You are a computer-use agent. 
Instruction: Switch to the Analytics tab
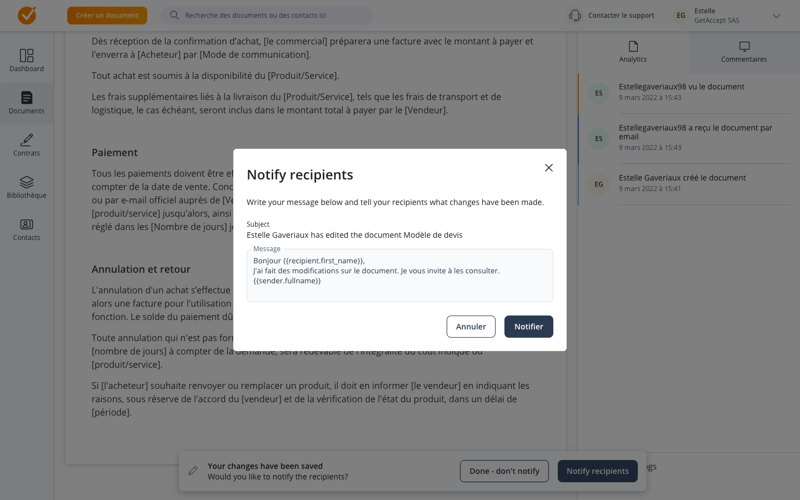pos(633,52)
